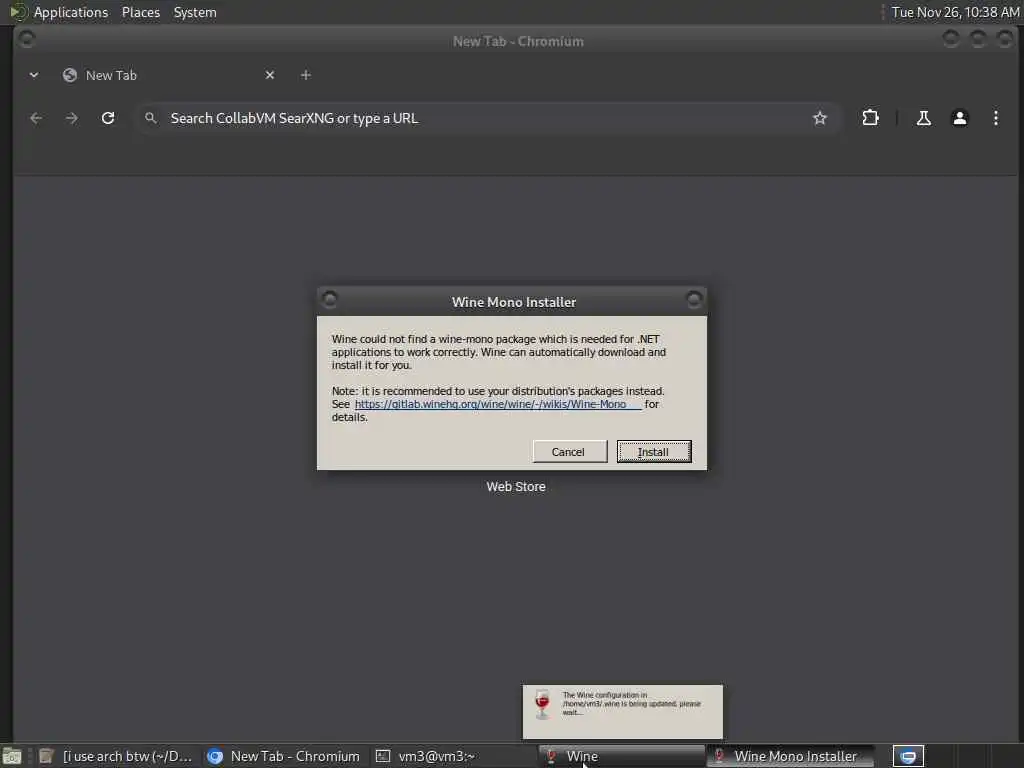The height and width of the screenshot is (768, 1024).
Task: Open the Web Store shortcut
Action: (x=516, y=487)
